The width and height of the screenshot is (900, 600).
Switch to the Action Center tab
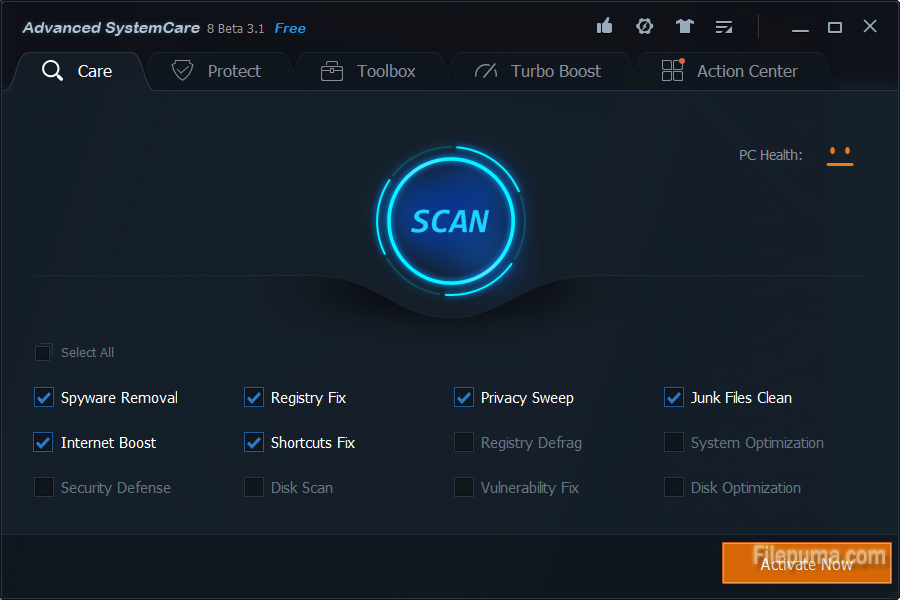pyautogui.click(x=731, y=71)
